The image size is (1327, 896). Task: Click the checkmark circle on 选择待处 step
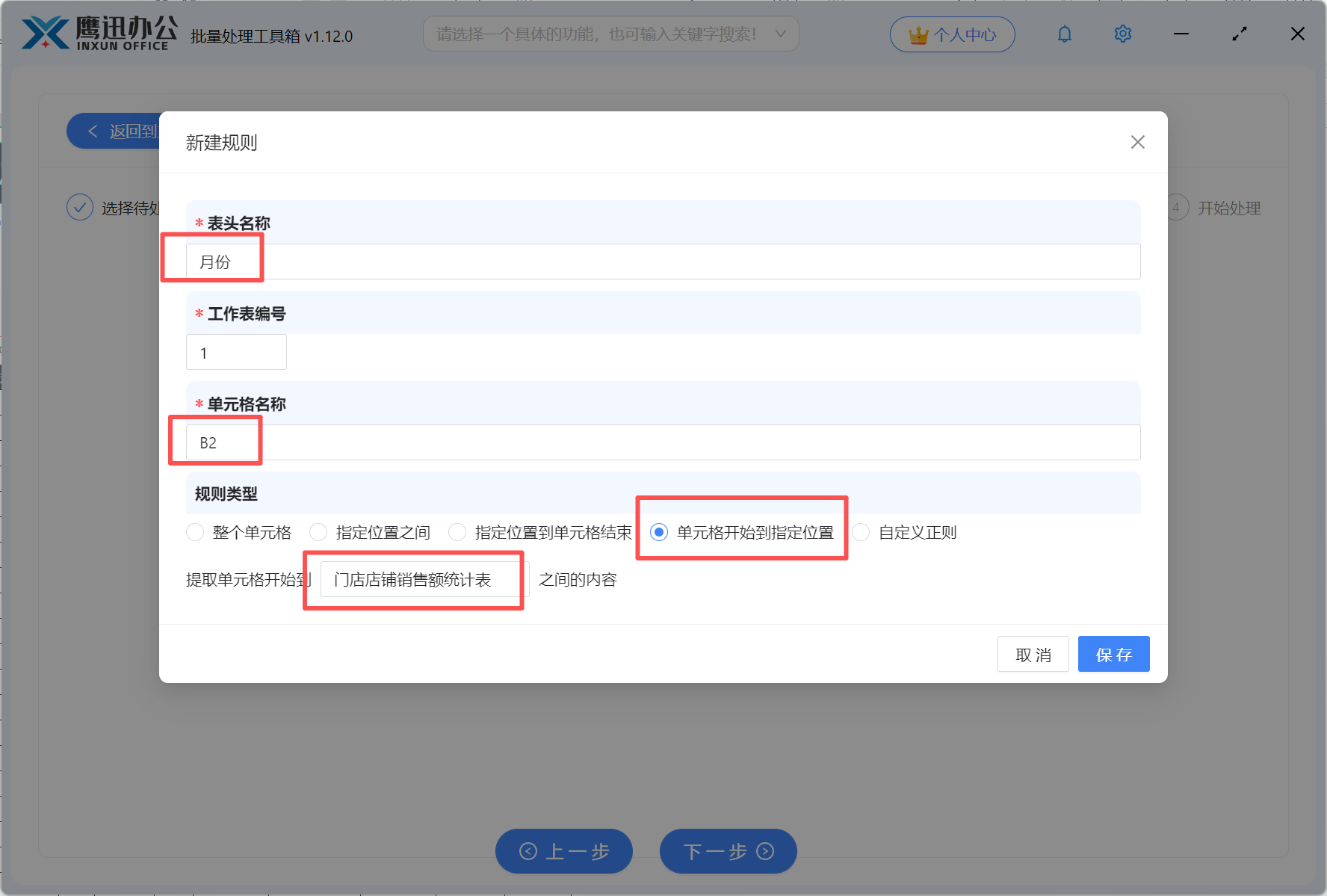[x=80, y=207]
